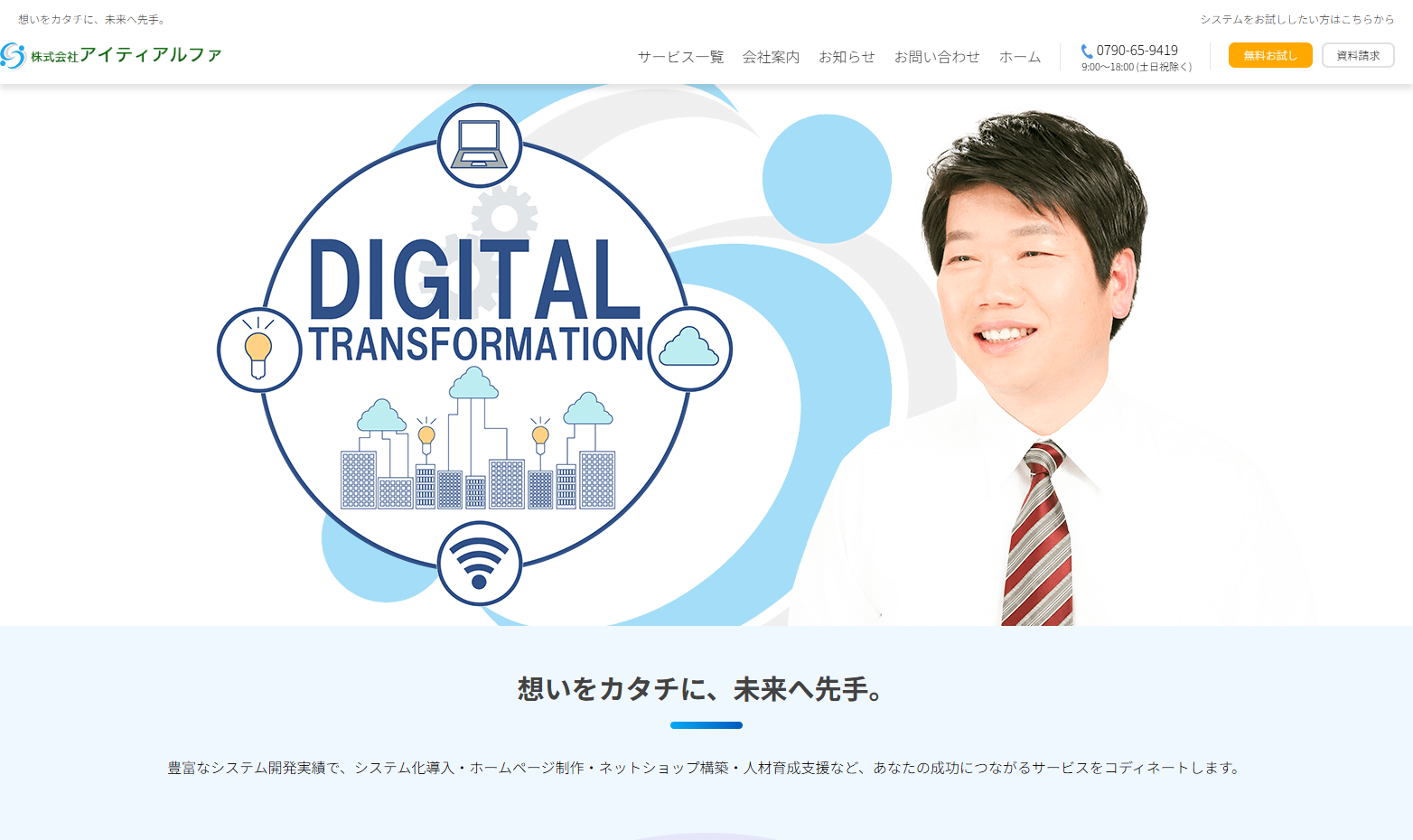Click the orange 無料お試し button

(1270, 55)
